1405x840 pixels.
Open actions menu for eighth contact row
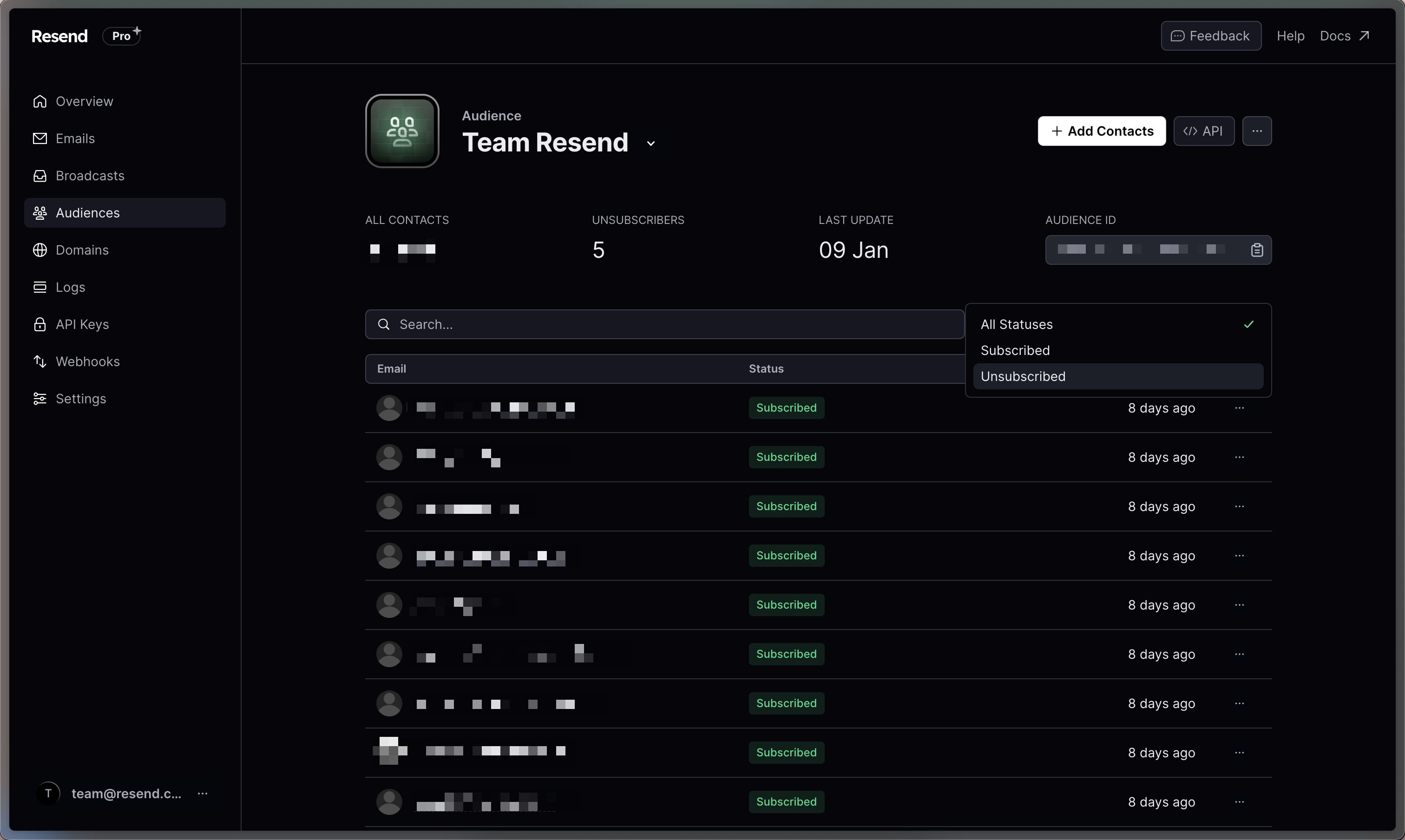tap(1239, 752)
